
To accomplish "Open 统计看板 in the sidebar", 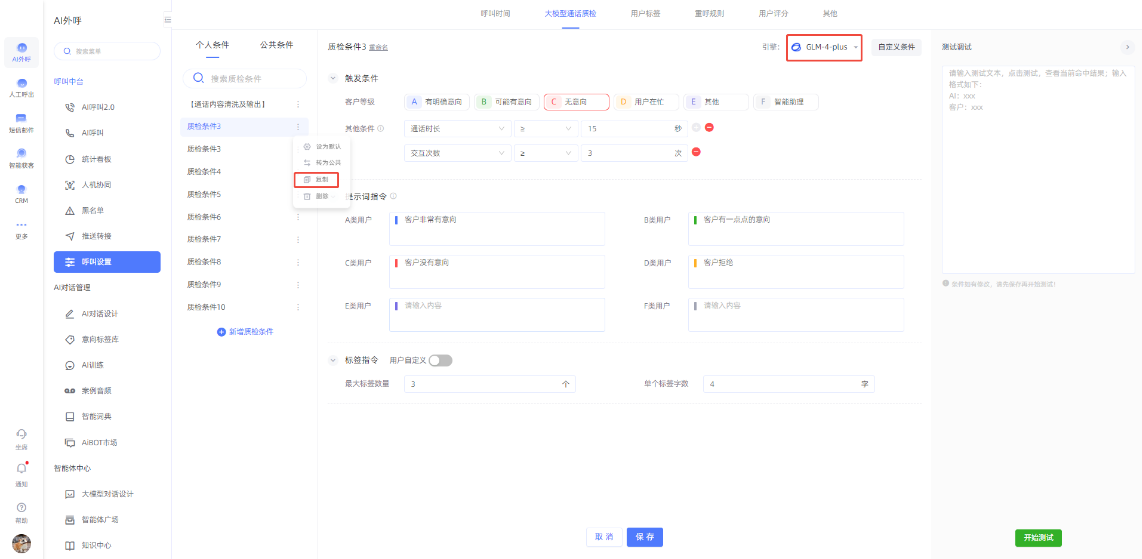I will (x=96, y=159).
